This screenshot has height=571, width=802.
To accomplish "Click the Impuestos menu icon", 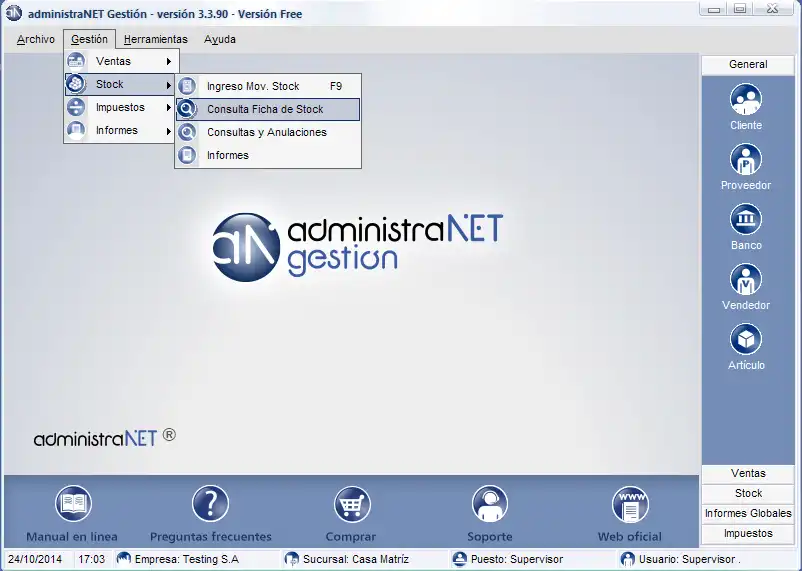I will click(x=76, y=107).
